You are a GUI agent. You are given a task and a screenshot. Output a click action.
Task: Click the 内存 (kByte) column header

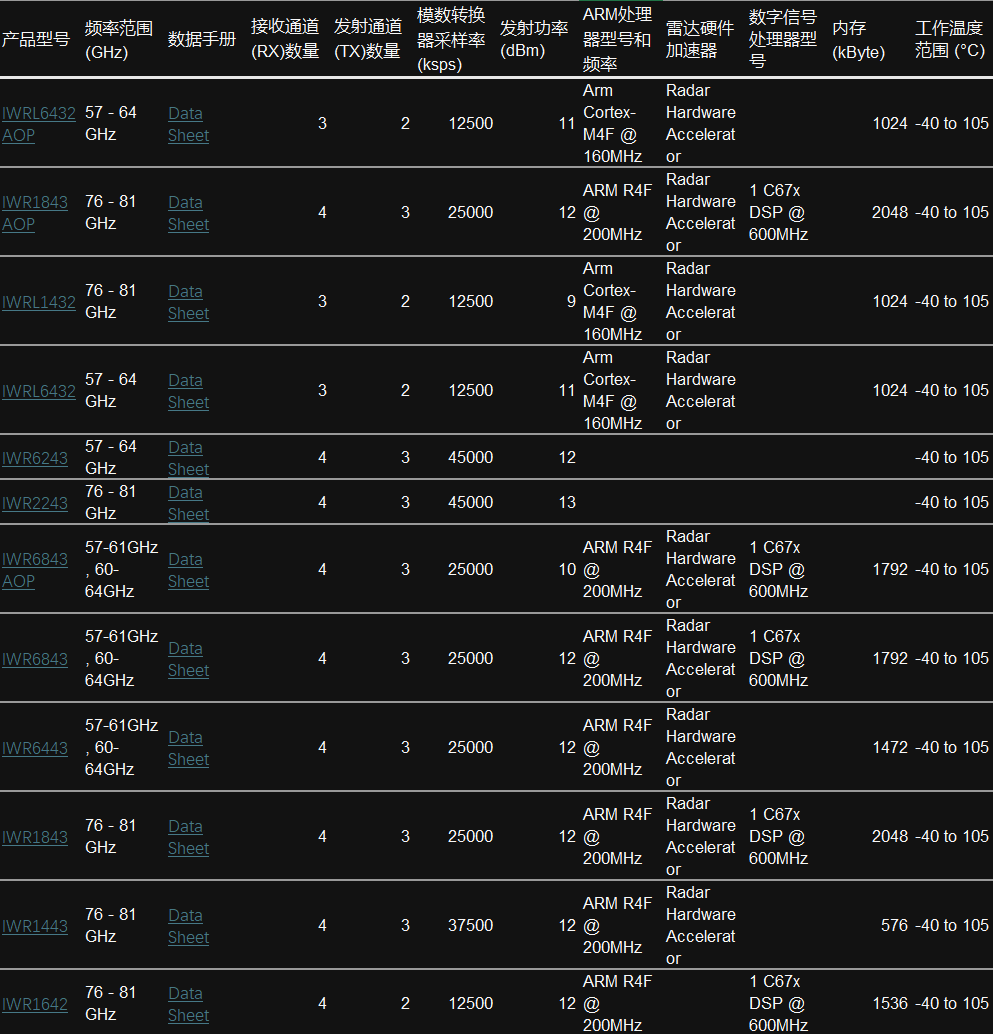tap(858, 40)
